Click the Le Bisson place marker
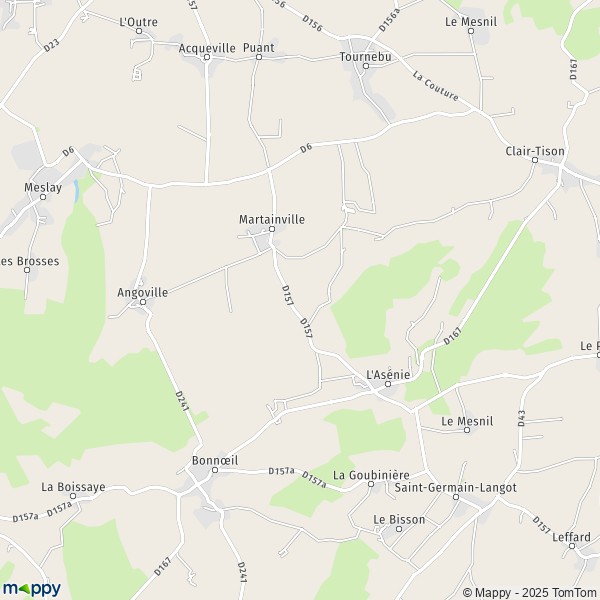 coord(399,529)
